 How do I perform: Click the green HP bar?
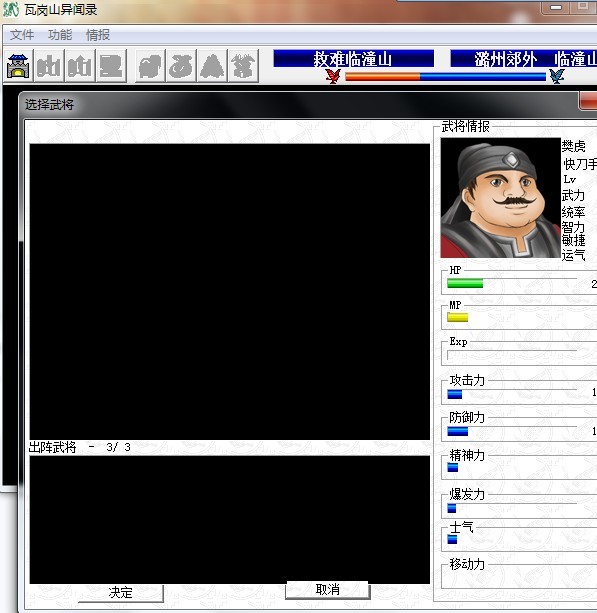465,283
